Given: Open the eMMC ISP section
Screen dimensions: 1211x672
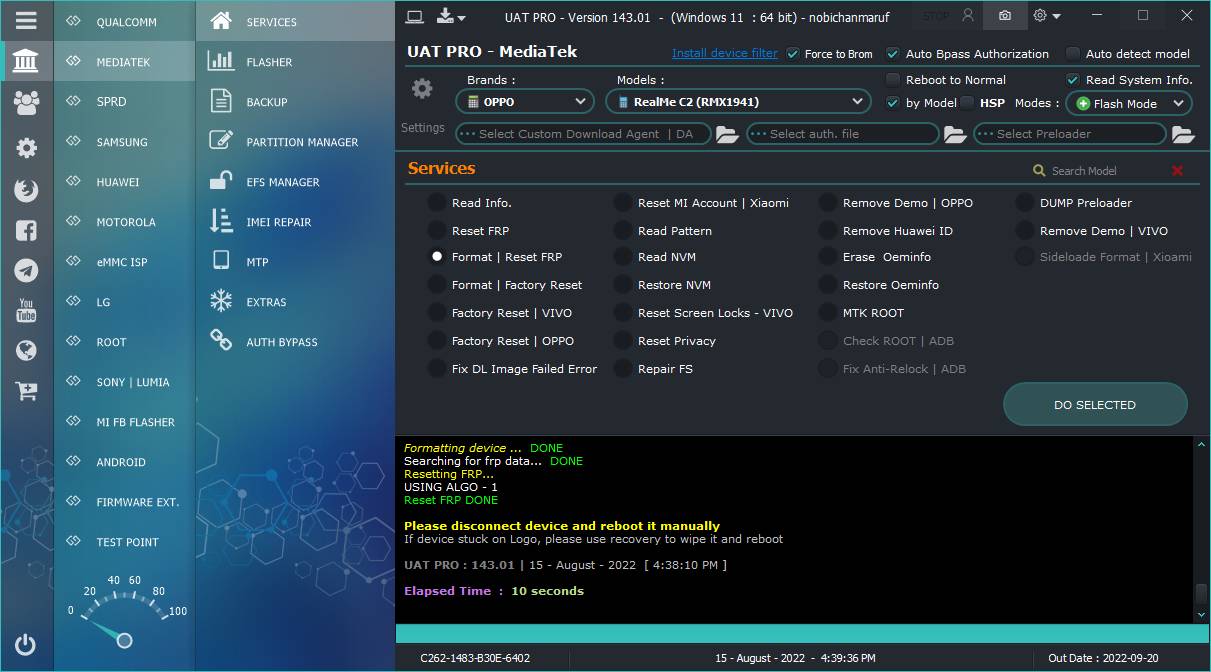Looking at the screenshot, I should click(125, 262).
